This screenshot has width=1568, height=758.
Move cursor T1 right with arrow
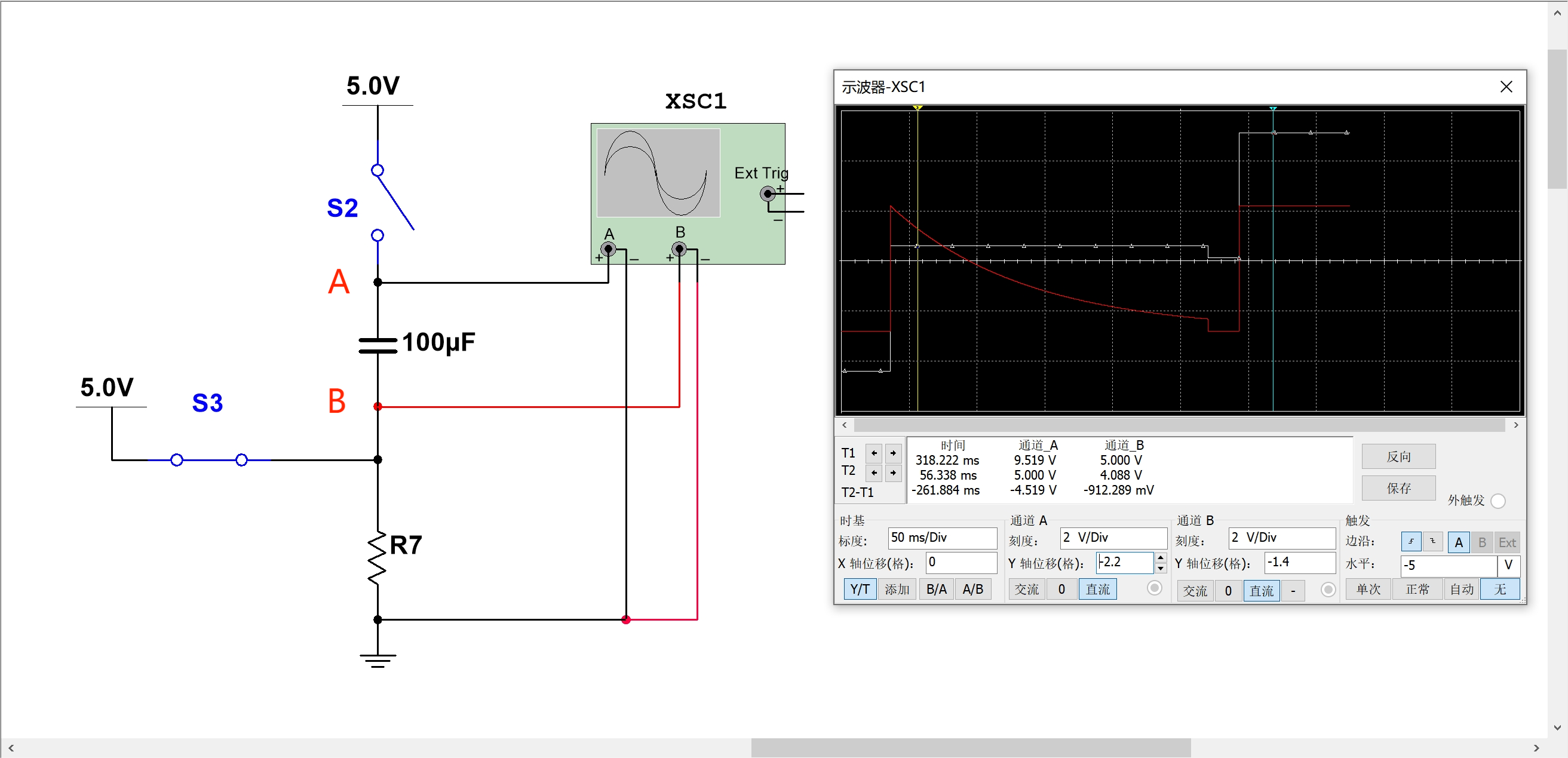click(x=893, y=453)
